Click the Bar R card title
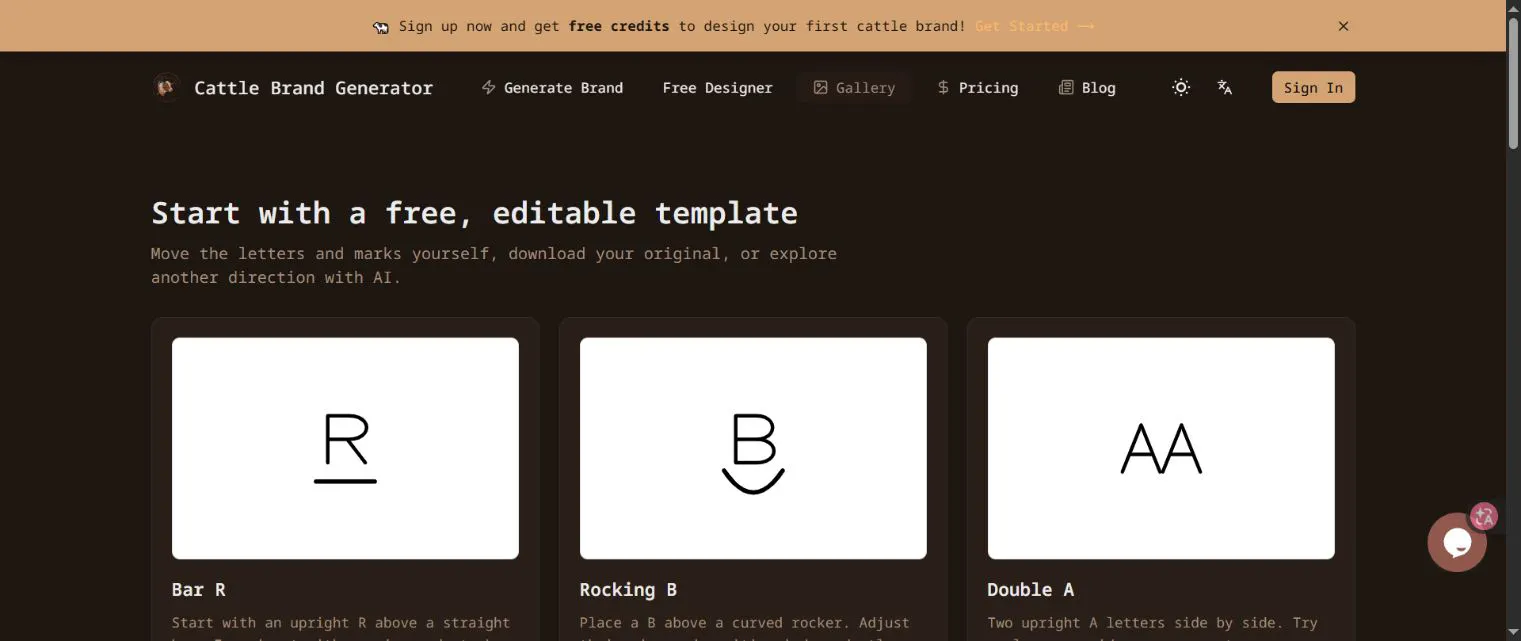The height and width of the screenshot is (641, 1521). tap(199, 590)
